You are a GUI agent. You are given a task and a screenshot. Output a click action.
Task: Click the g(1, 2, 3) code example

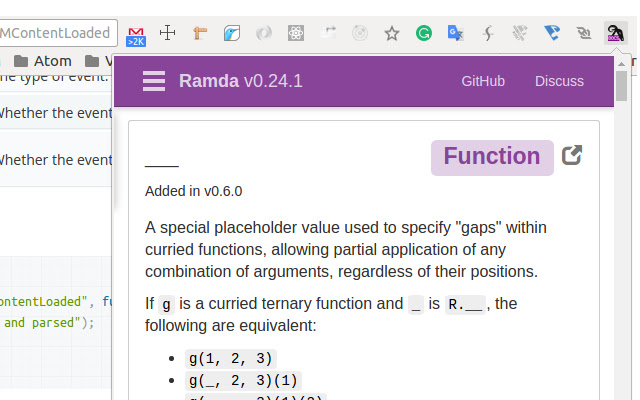(x=231, y=359)
